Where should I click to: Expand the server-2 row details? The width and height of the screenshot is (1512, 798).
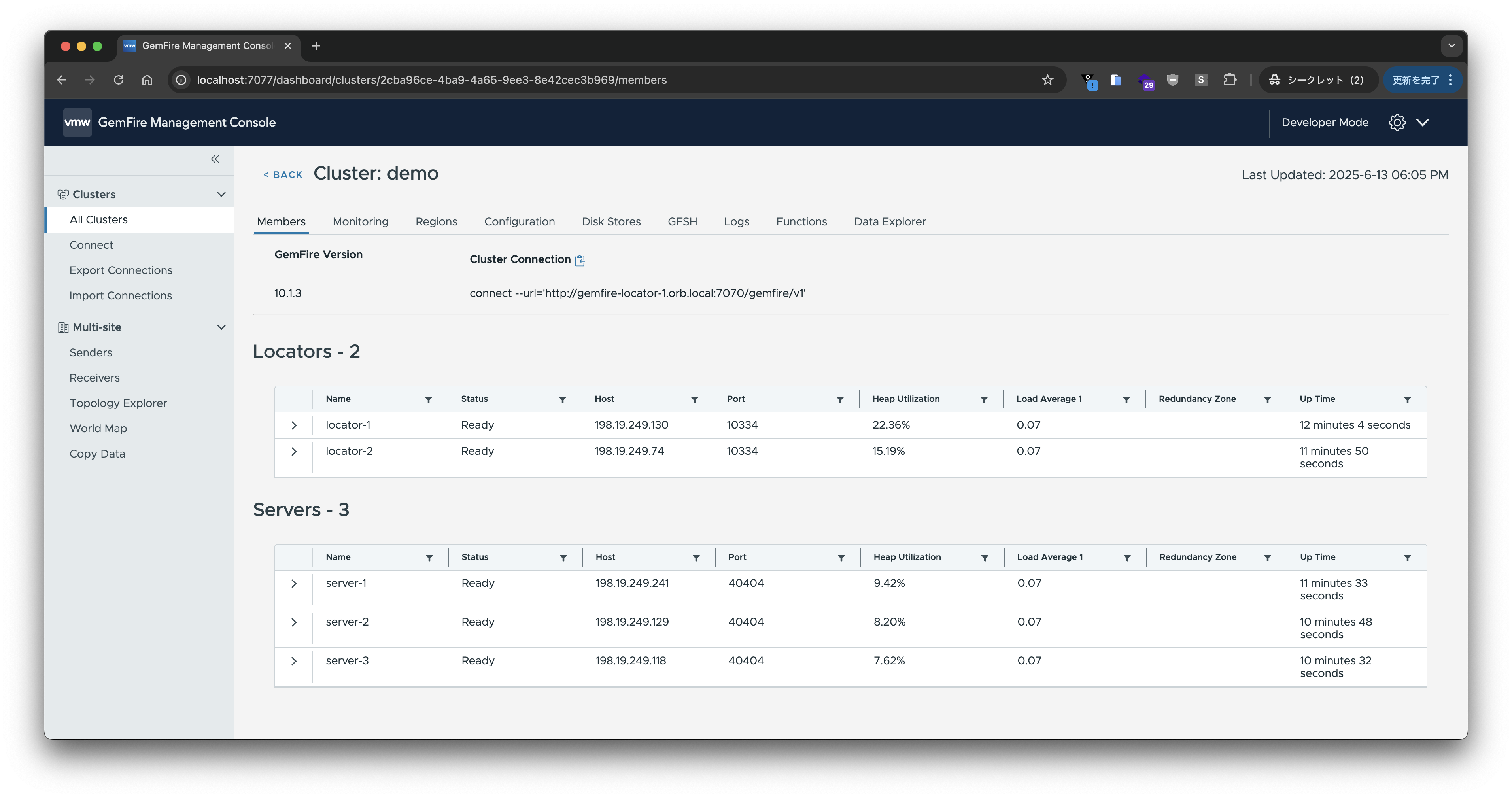(x=294, y=622)
